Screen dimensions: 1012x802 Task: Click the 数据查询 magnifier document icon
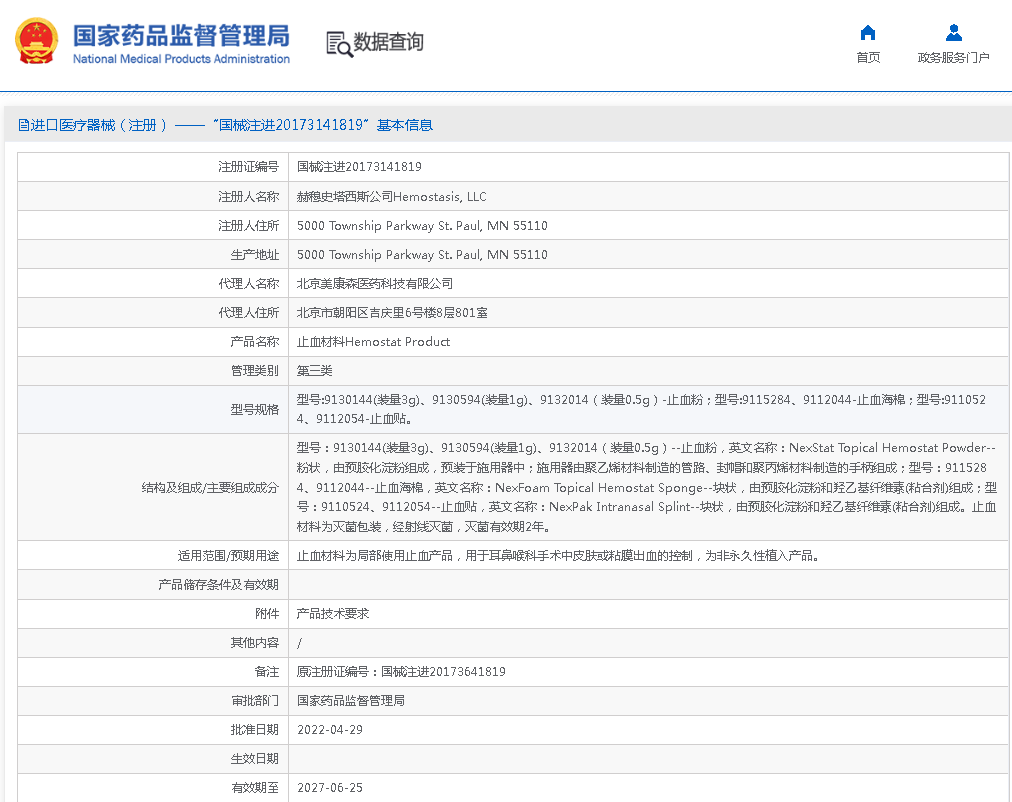click(339, 43)
